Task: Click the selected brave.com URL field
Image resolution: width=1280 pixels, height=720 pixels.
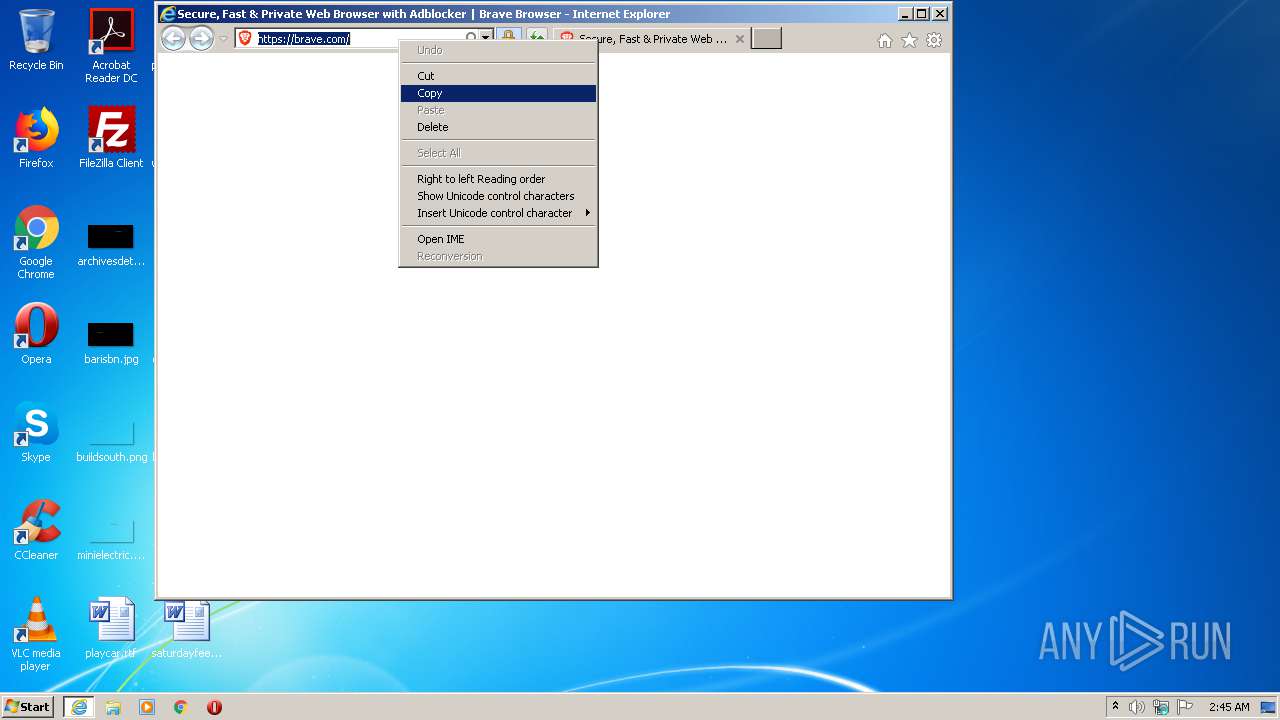Action: [x=304, y=38]
